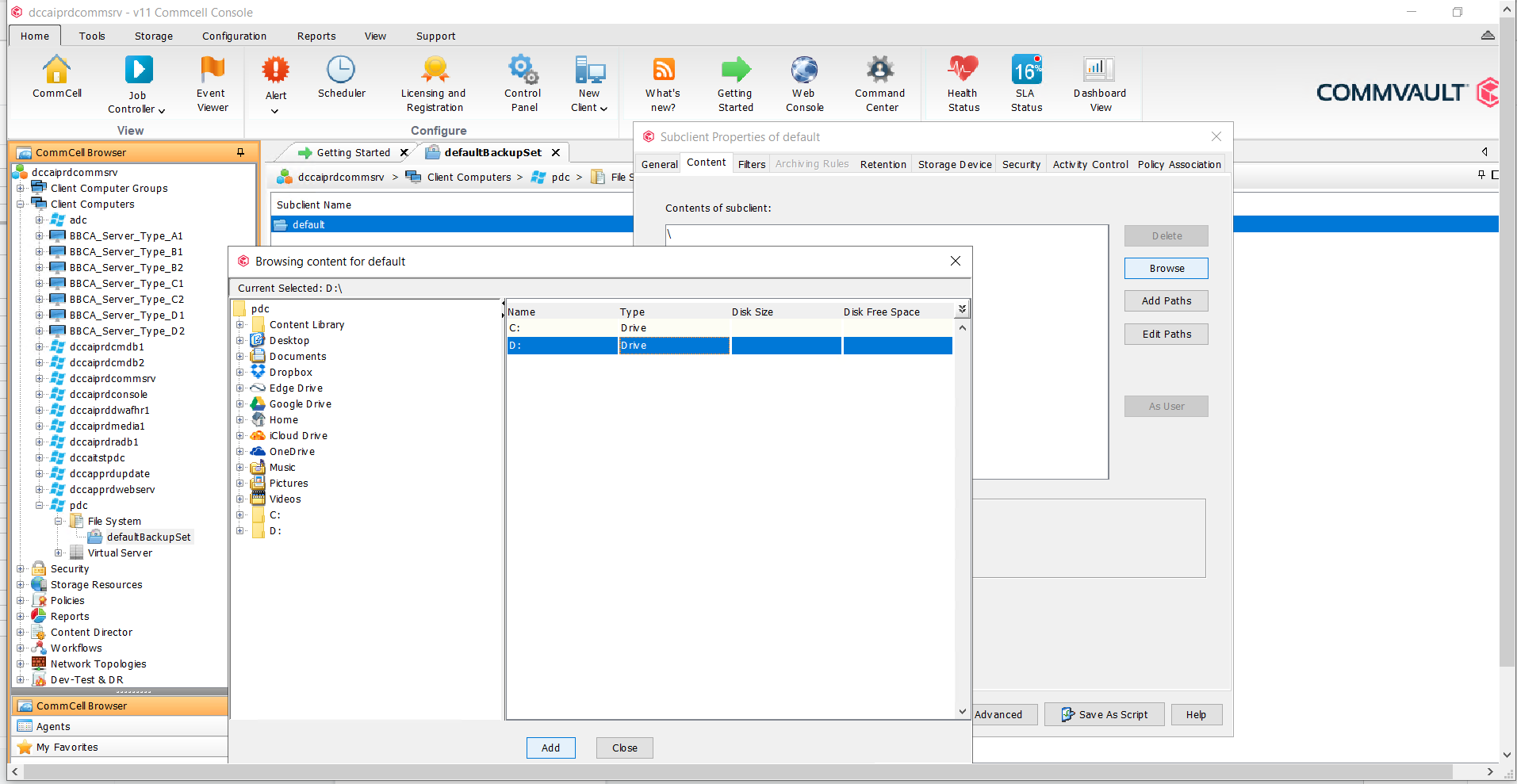The image size is (1517, 784).
Task: Open the My Favorites pane bar
Action: pos(120,747)
